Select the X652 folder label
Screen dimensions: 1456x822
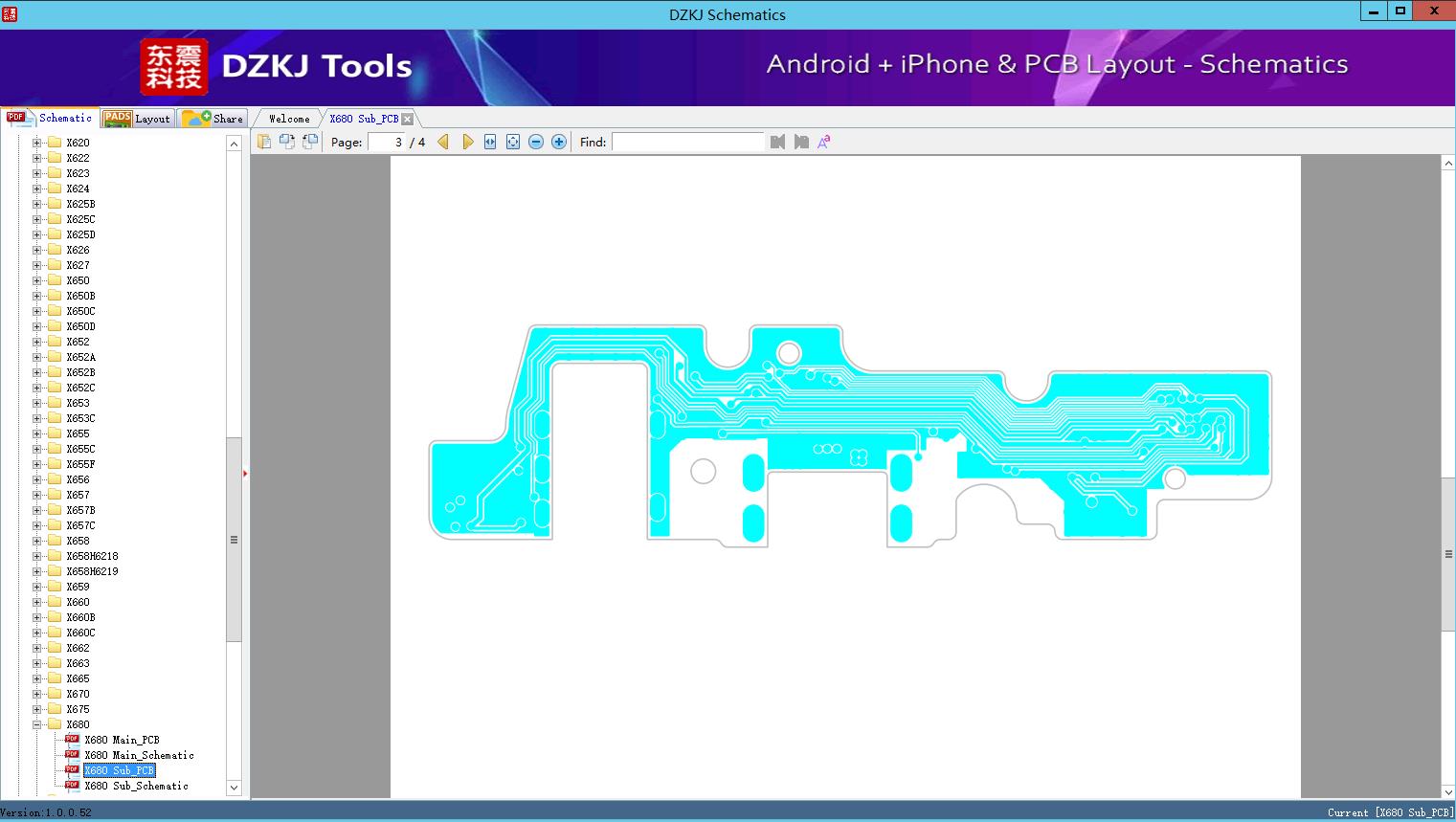[x=78, y=342]
